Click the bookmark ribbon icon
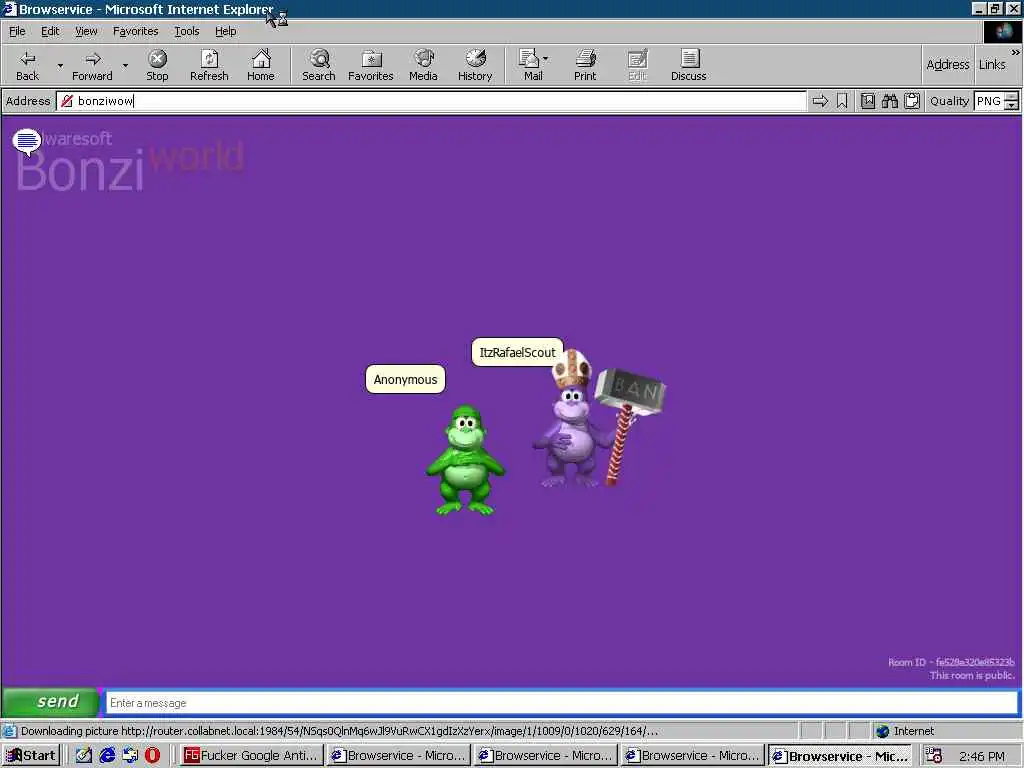This screenshot has height=768, width=1024. (x=842, y=101)
